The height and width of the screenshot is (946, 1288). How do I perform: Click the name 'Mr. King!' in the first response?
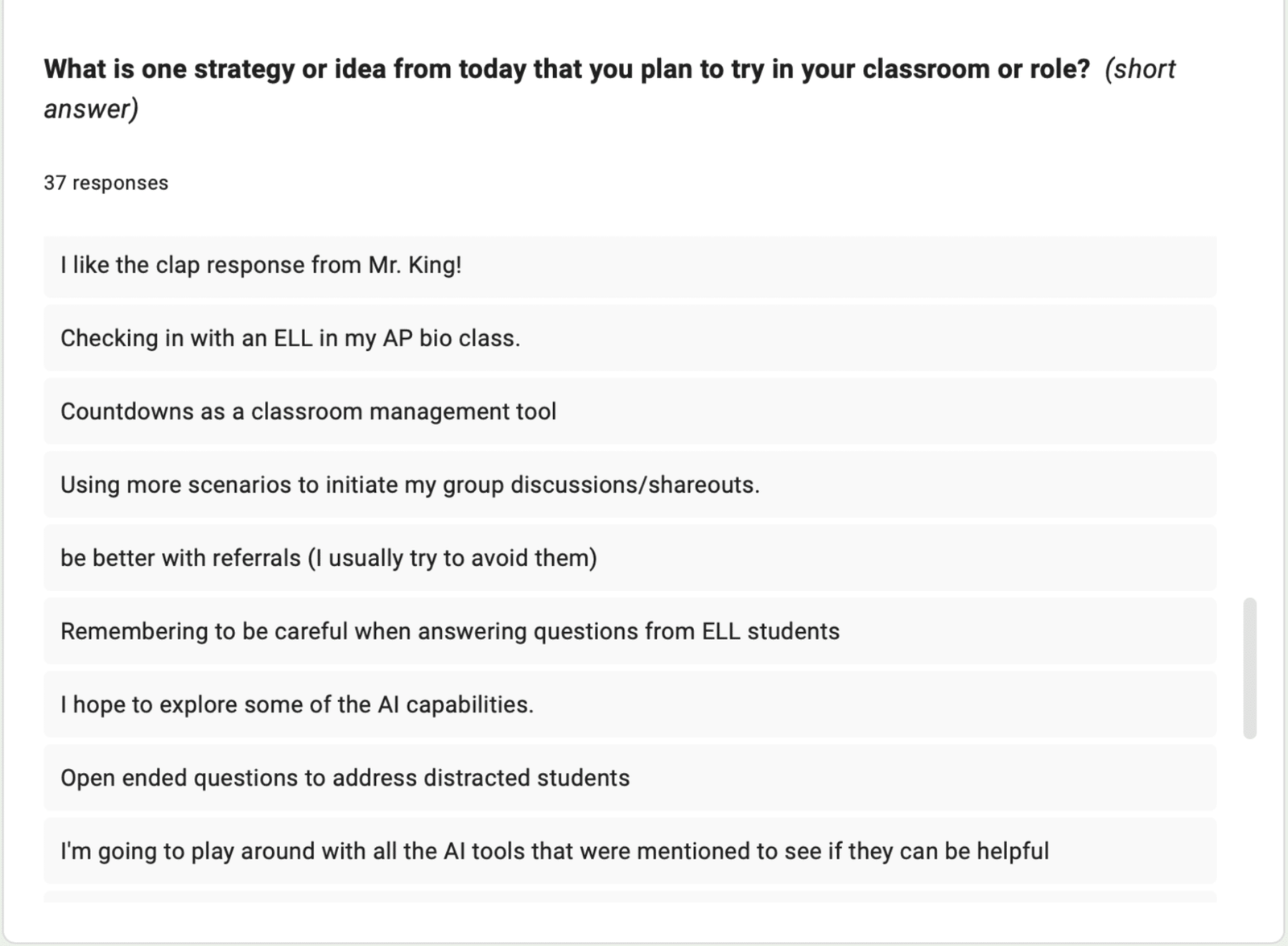(415, 265)
